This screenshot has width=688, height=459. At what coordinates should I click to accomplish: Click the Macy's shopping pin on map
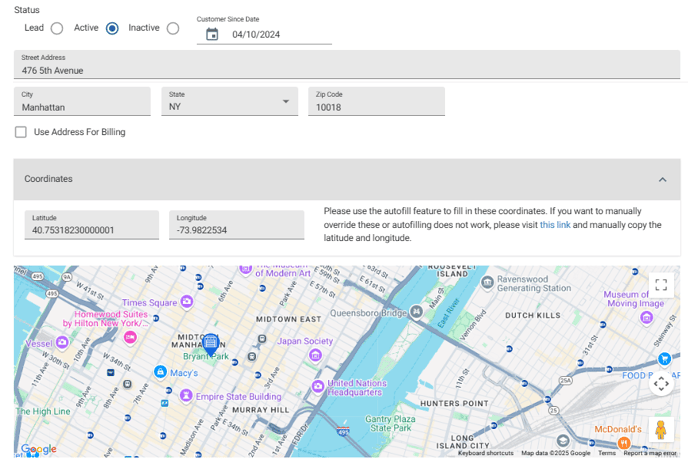[x=160, y=372]
